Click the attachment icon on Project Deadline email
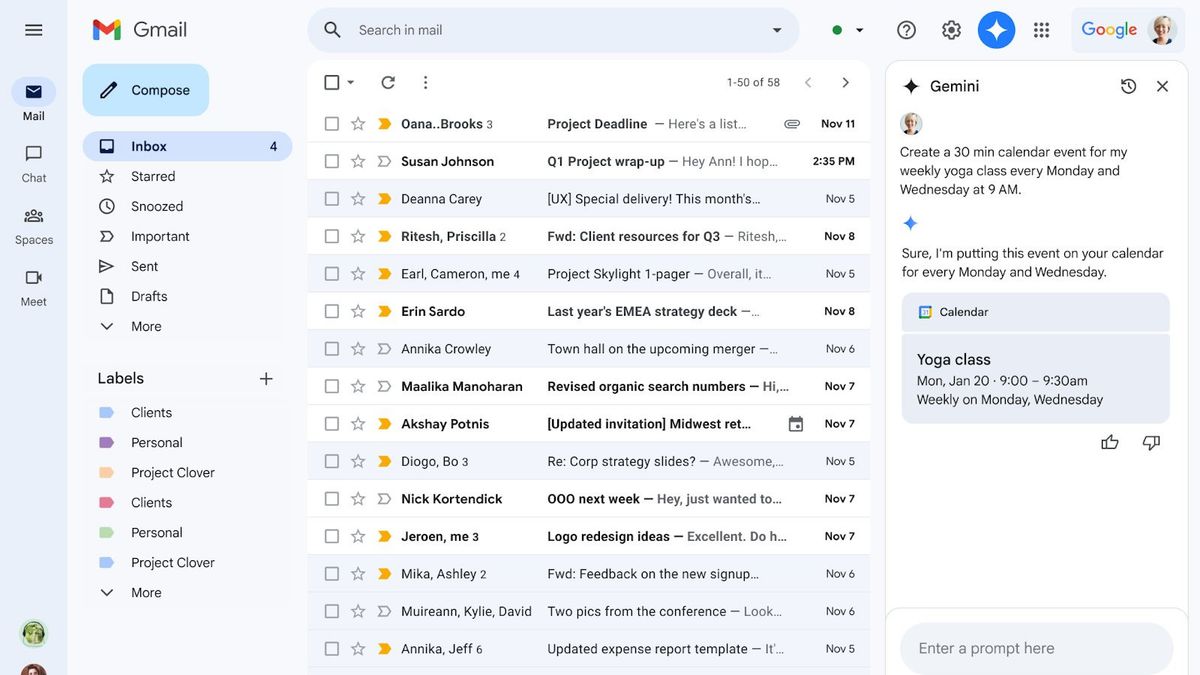 (792, 124)
